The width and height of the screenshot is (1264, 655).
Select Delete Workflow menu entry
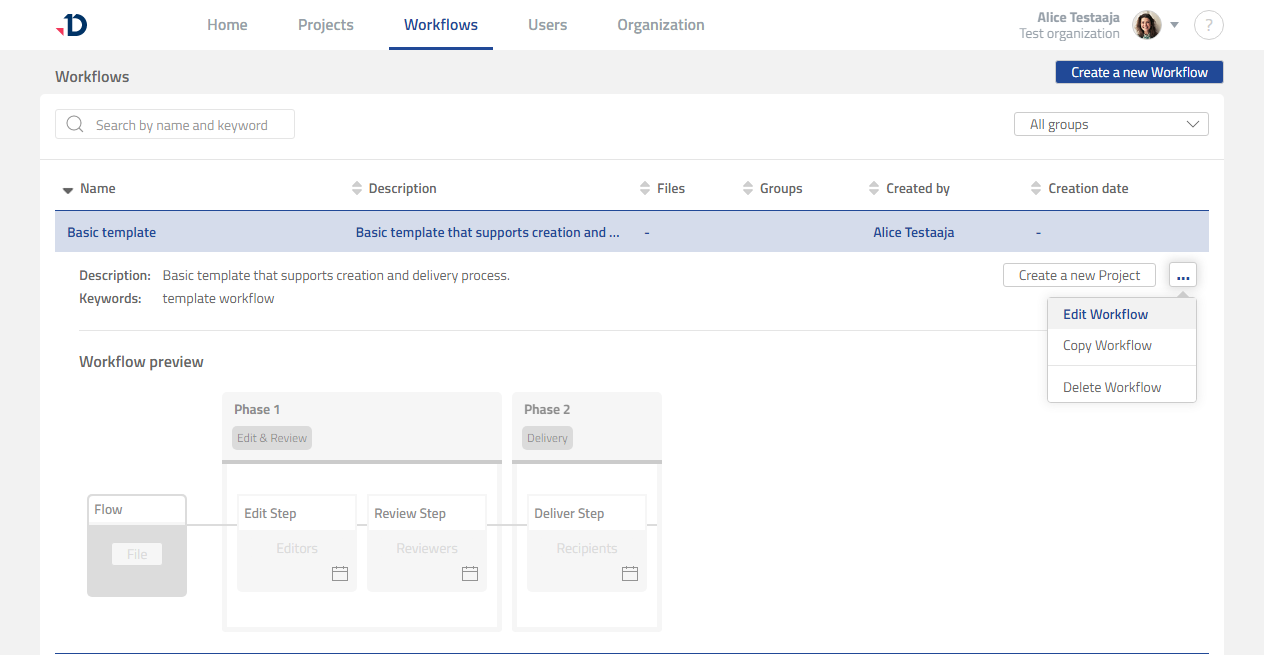click(x=1111, y=387)
